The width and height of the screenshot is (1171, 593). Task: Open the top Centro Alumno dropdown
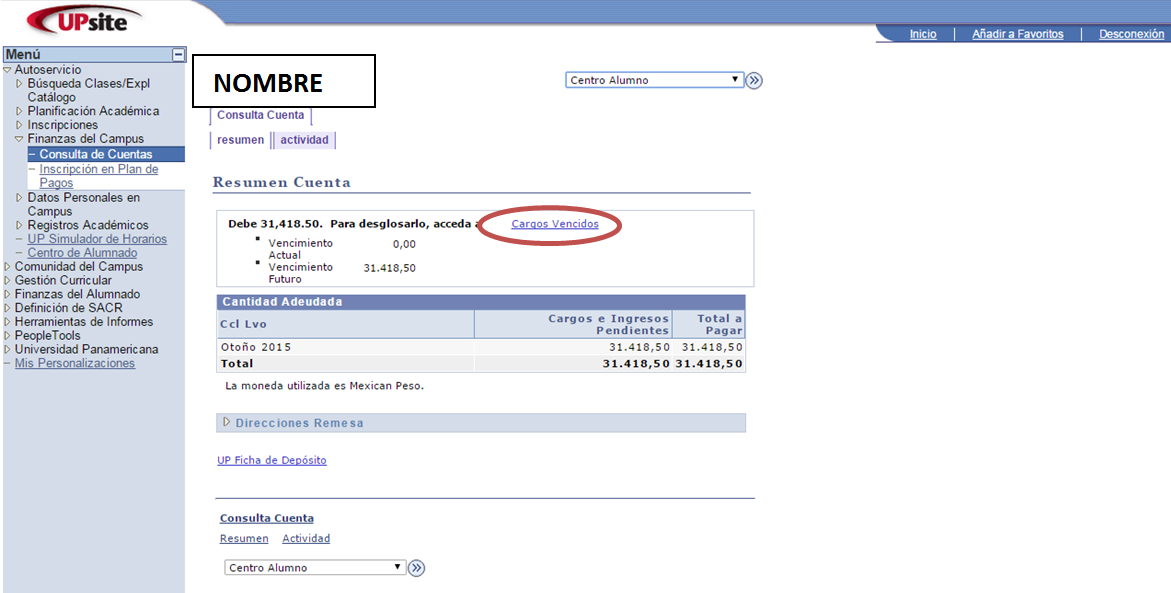pyautogui.click(x=654, y=80)
